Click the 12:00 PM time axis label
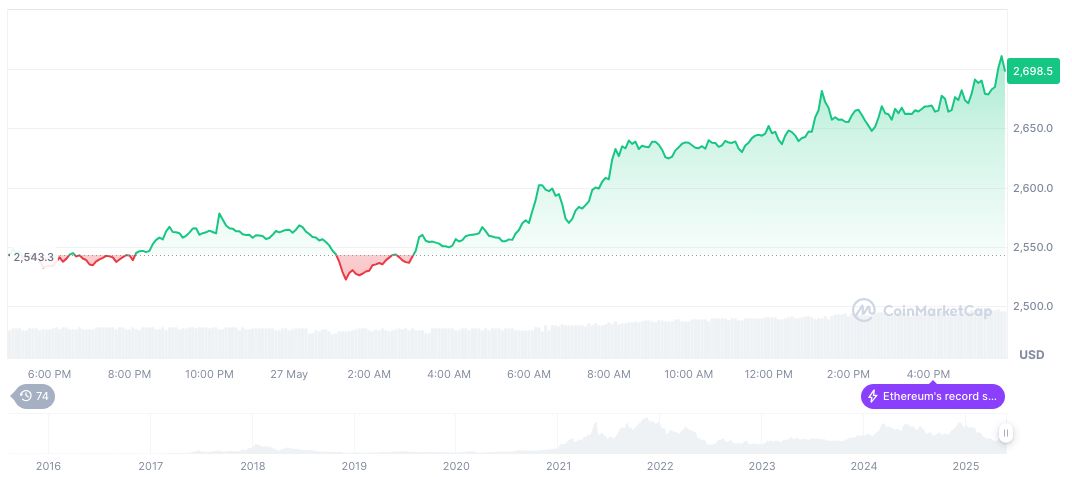This screenshot has height=477, width=1072. [x=769, y=374]
